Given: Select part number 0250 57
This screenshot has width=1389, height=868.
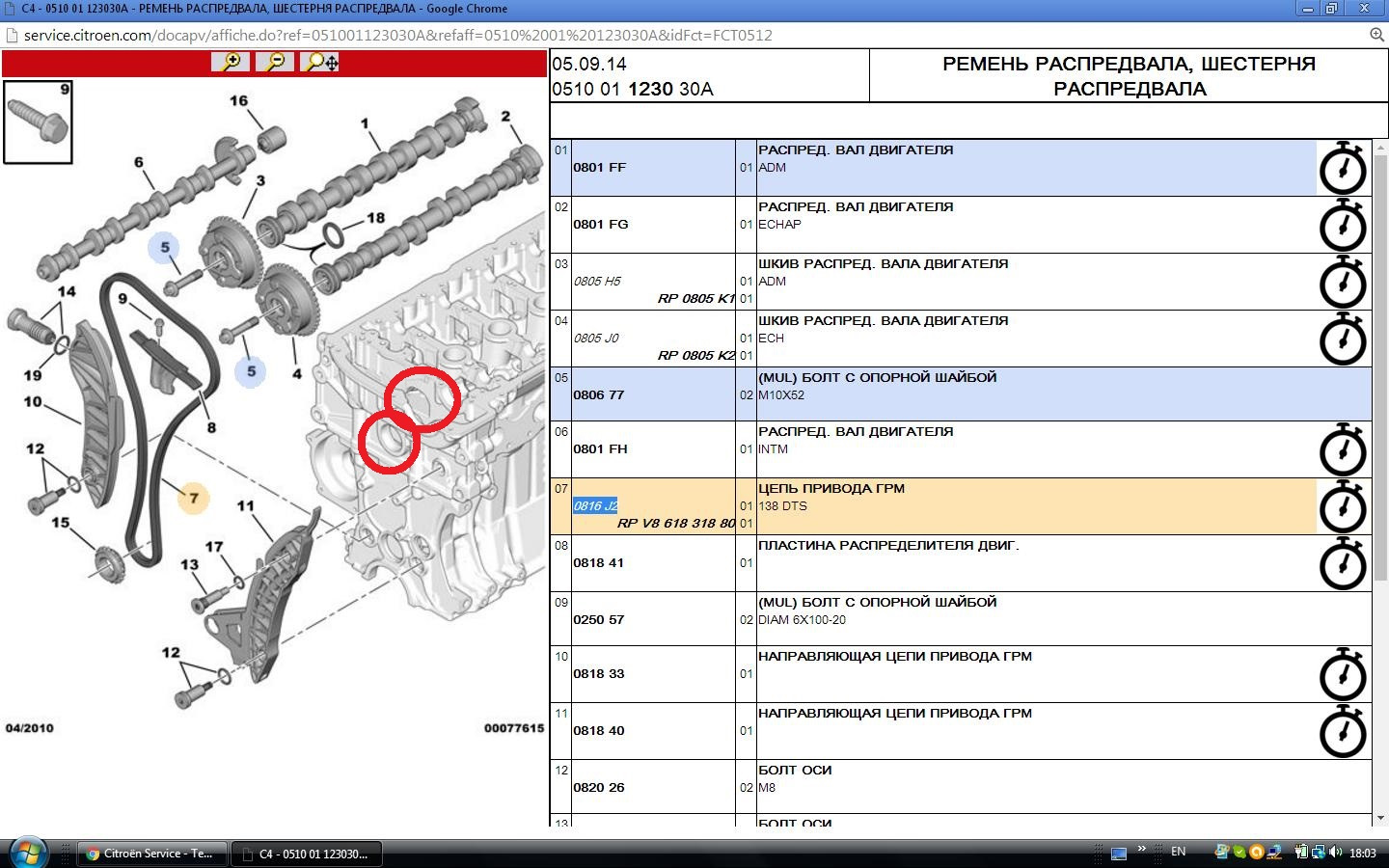Looking at the screenshot, I should click(599, 620).
